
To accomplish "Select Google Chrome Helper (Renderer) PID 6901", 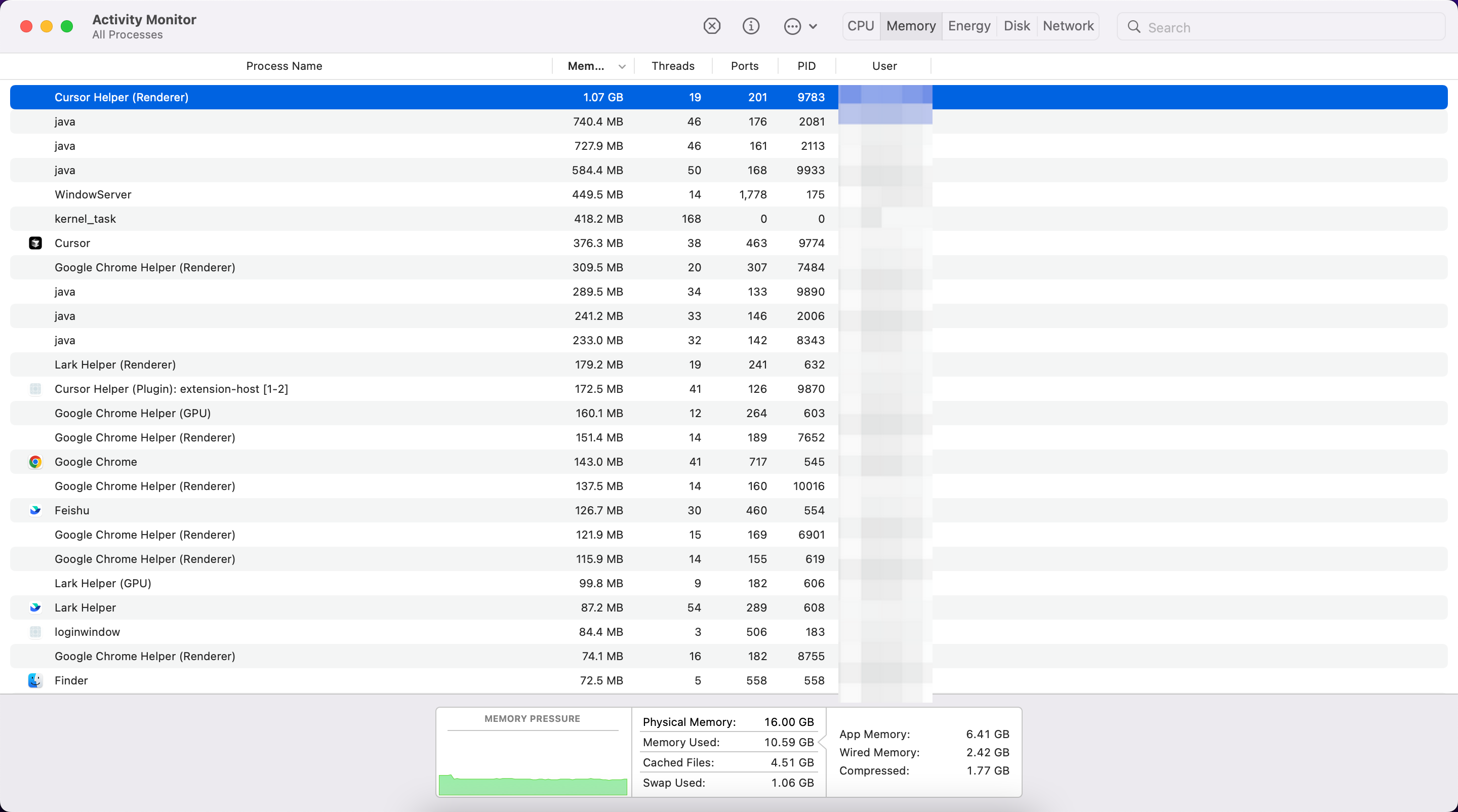I will (x=728, y=535).
